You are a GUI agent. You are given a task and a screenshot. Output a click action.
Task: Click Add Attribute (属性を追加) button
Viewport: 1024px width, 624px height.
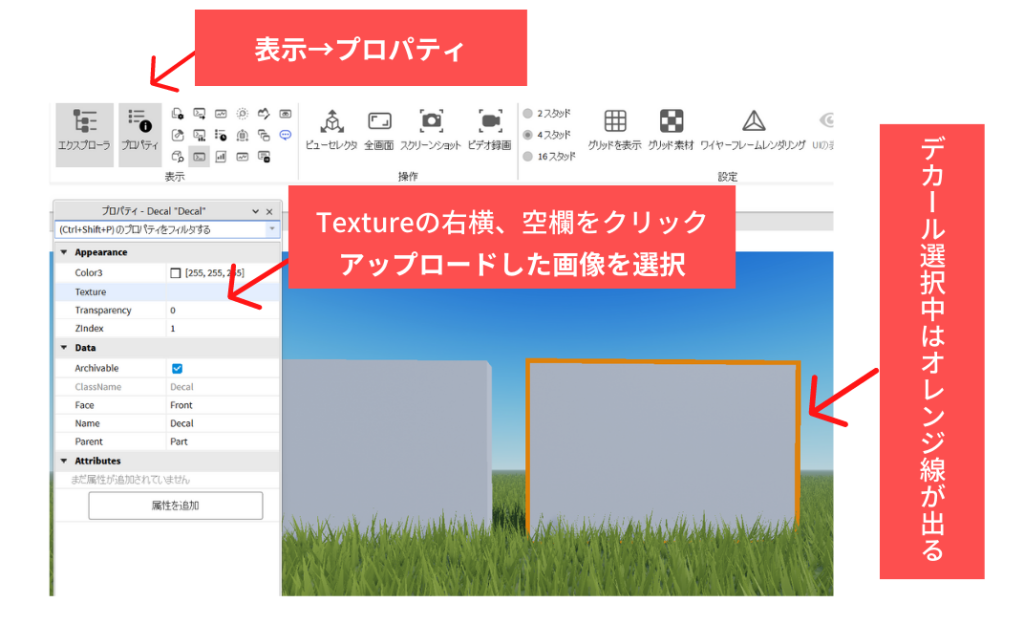175,506
